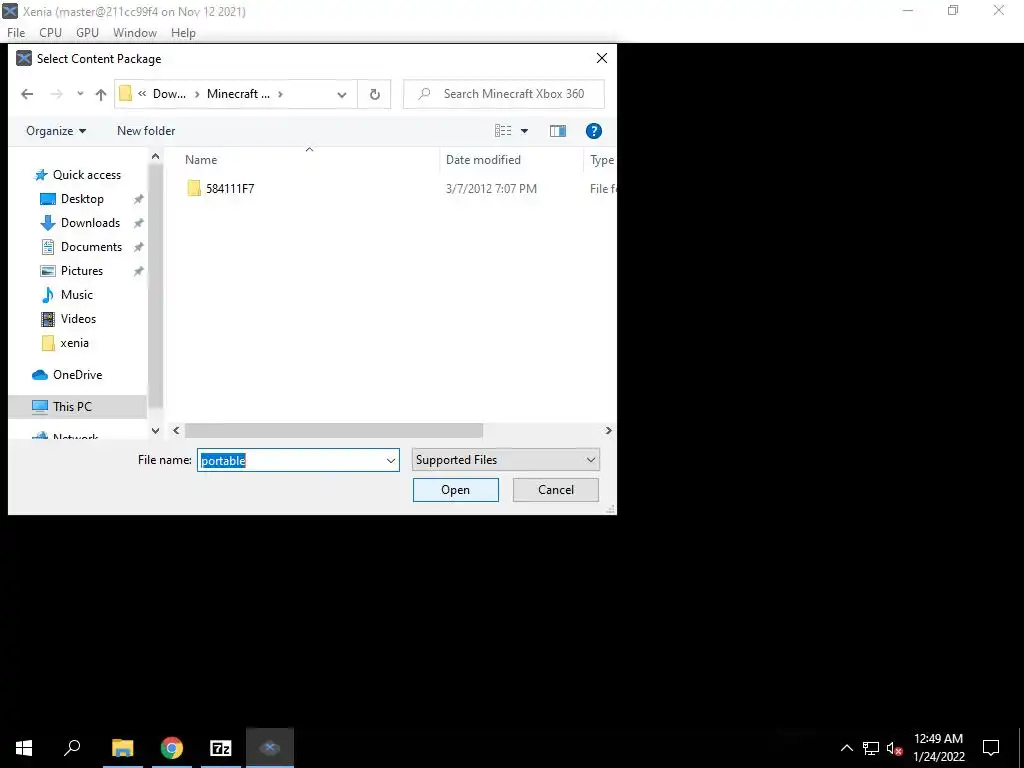Open Desktop in the navigation pane
This screenshot has width=1024, height=768.
82,199
